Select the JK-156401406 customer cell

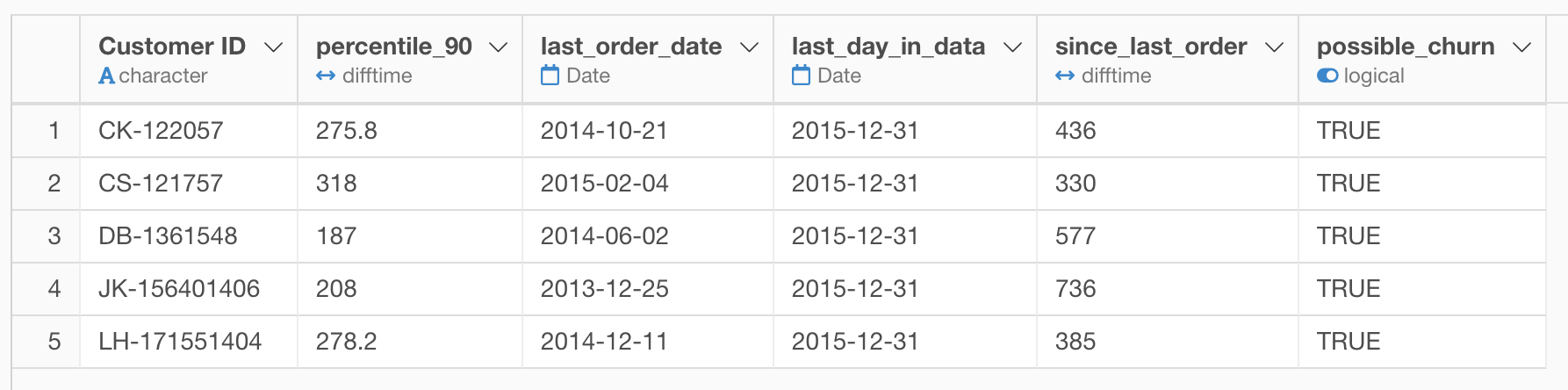pyautogui.click(x=189, y=289)
